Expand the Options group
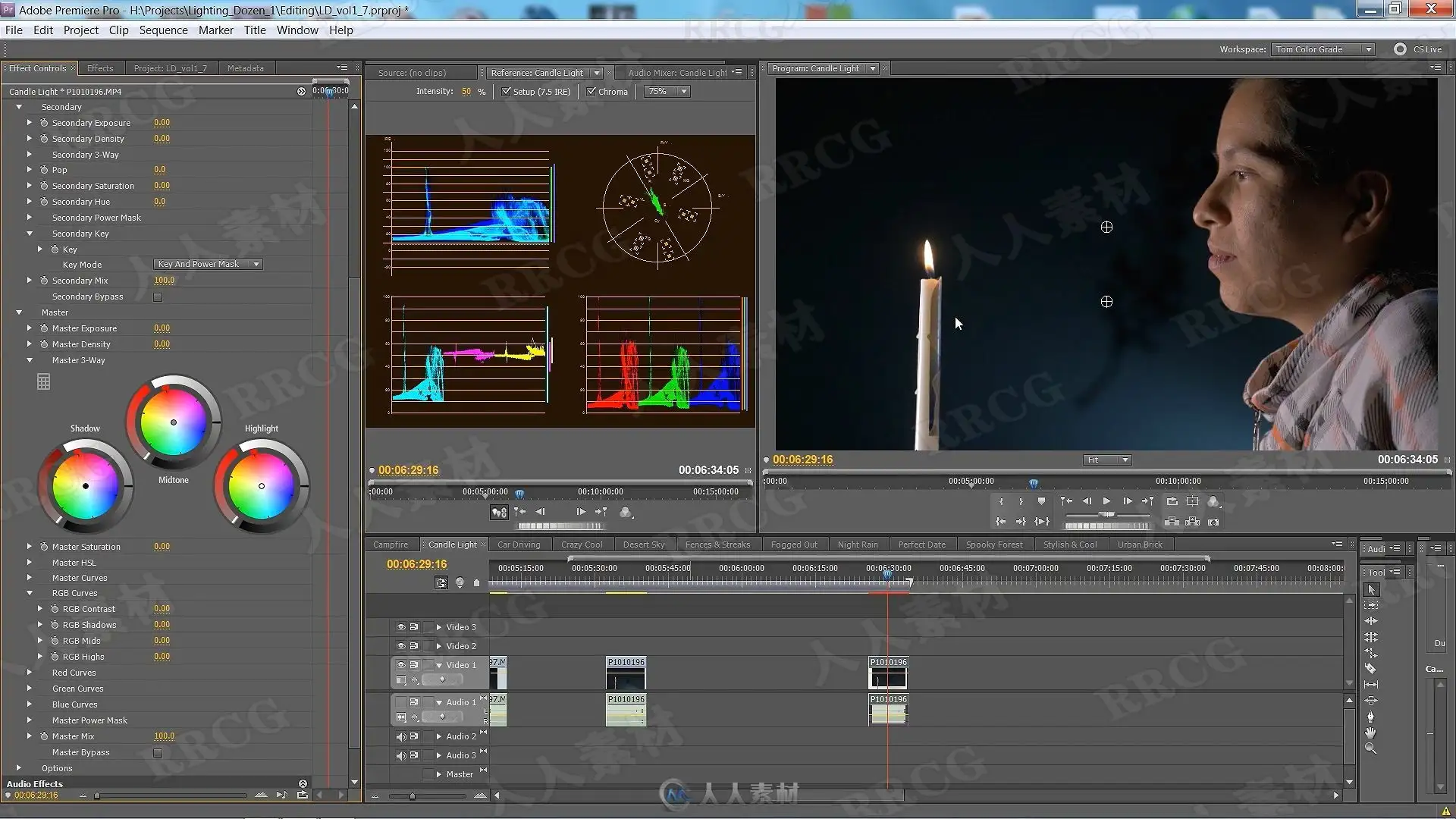Screen dimensions: 1456x819 (19, 768)
